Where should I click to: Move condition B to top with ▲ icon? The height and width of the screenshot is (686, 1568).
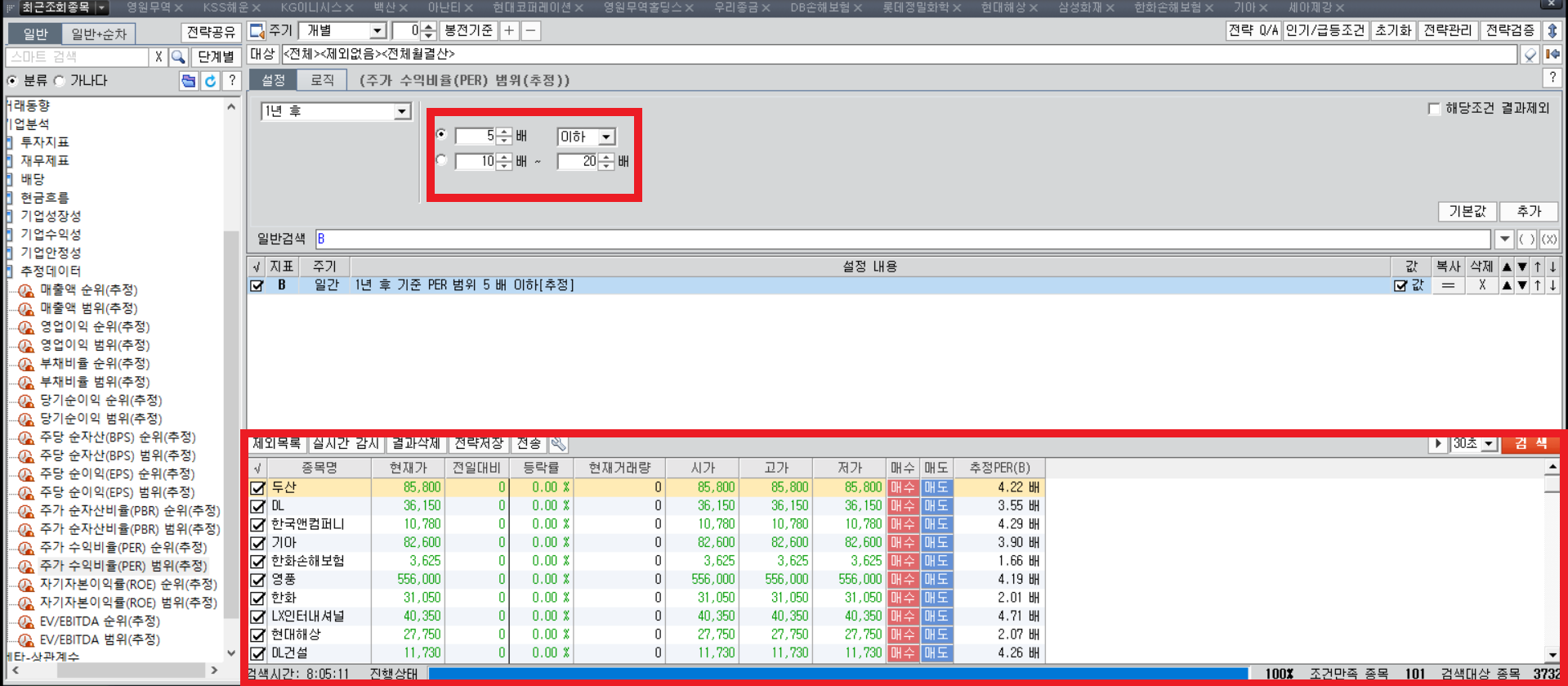click(x=1507, y=285)
